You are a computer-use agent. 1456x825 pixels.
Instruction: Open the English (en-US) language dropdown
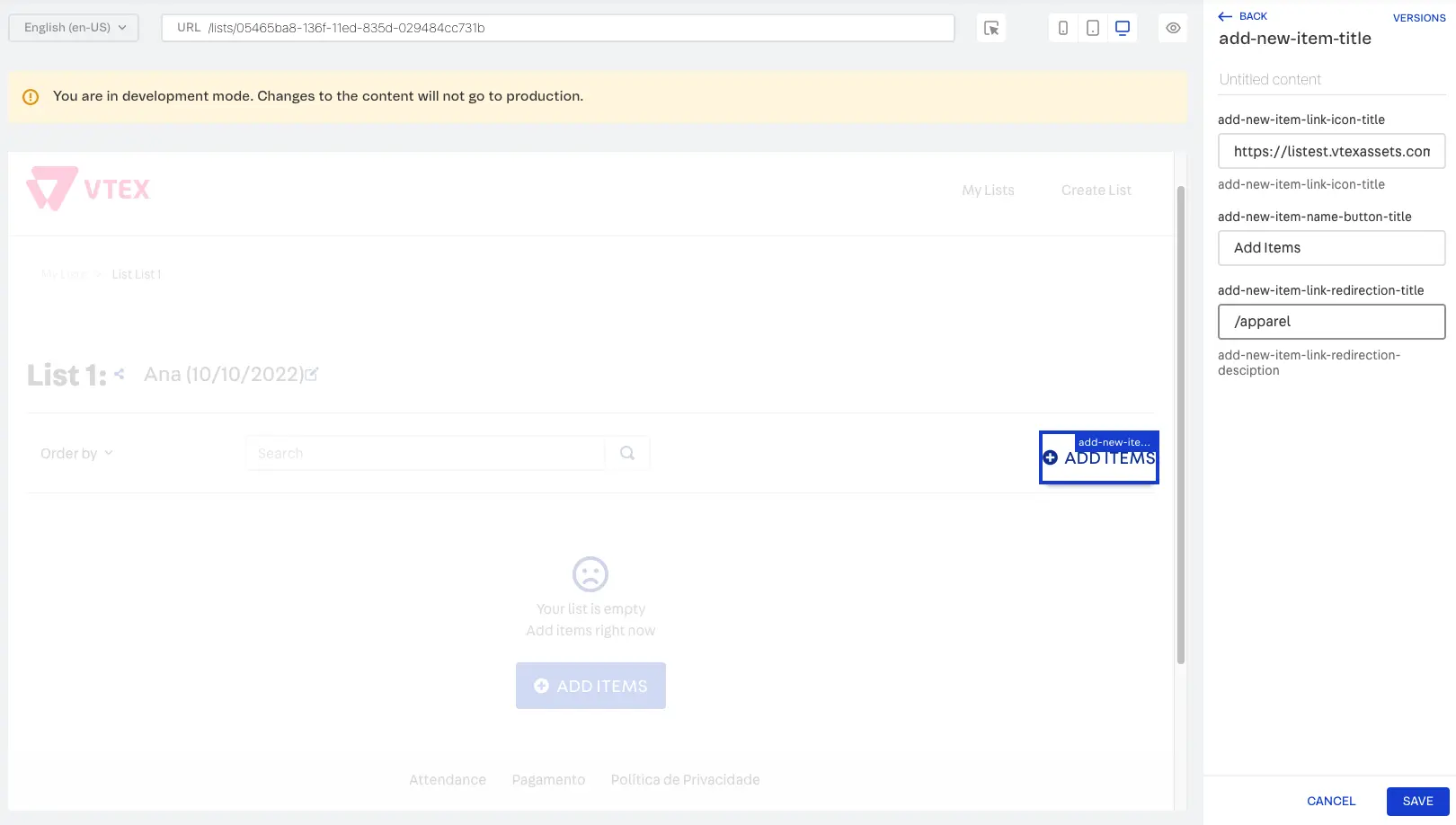72,27
